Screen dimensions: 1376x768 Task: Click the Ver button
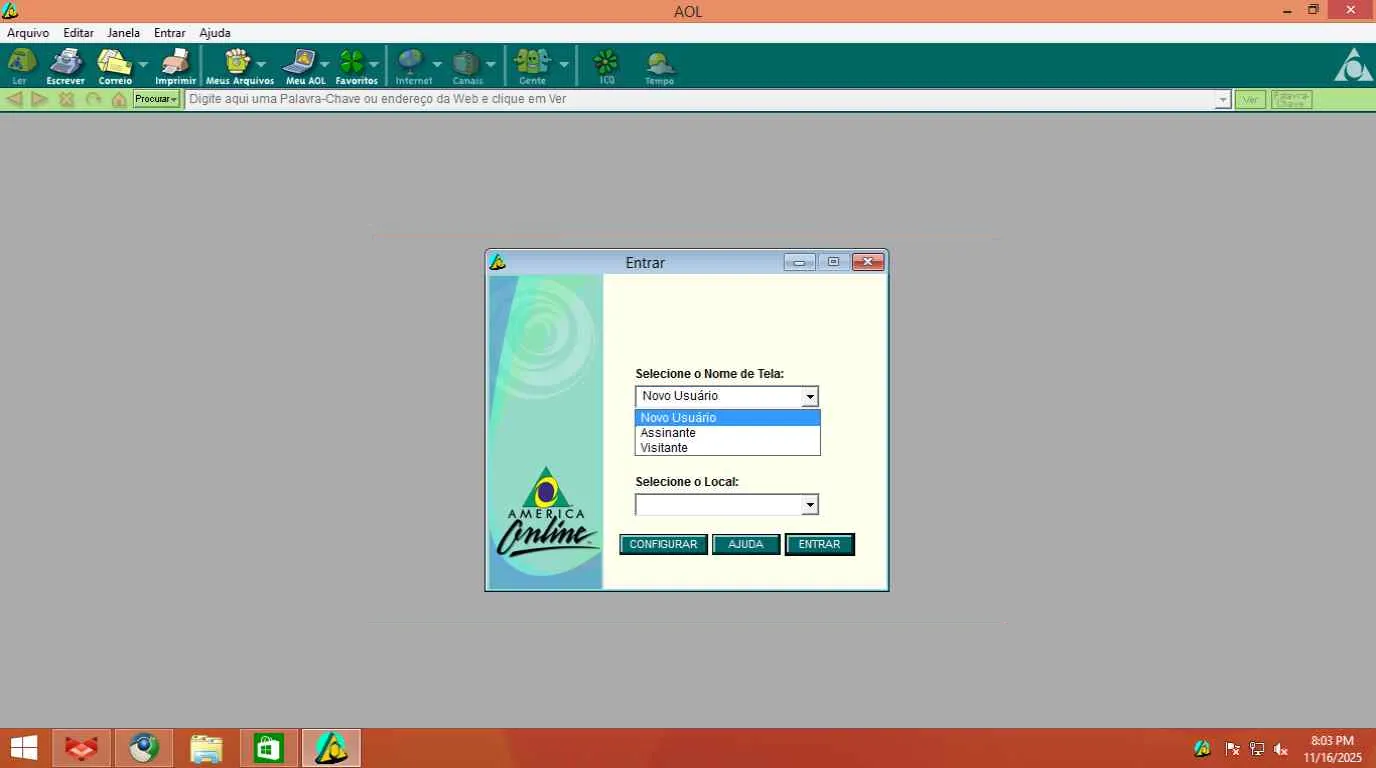coord(1250,99)
